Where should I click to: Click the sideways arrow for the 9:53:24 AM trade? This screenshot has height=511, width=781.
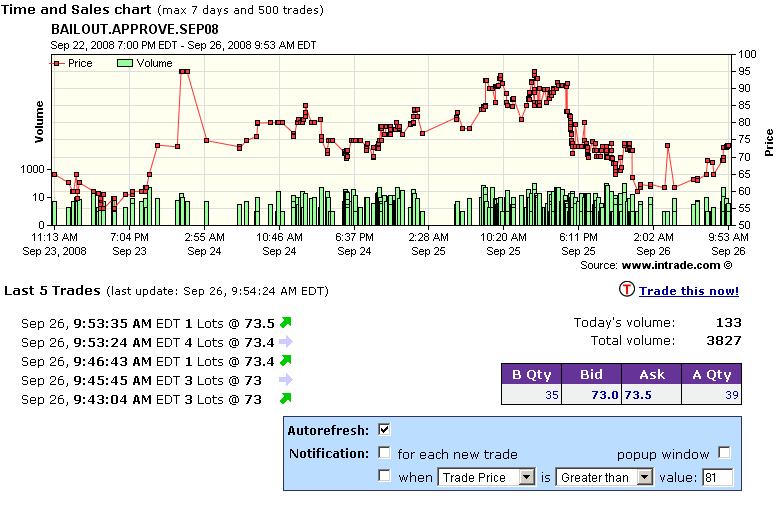click(x=285, y=342)
